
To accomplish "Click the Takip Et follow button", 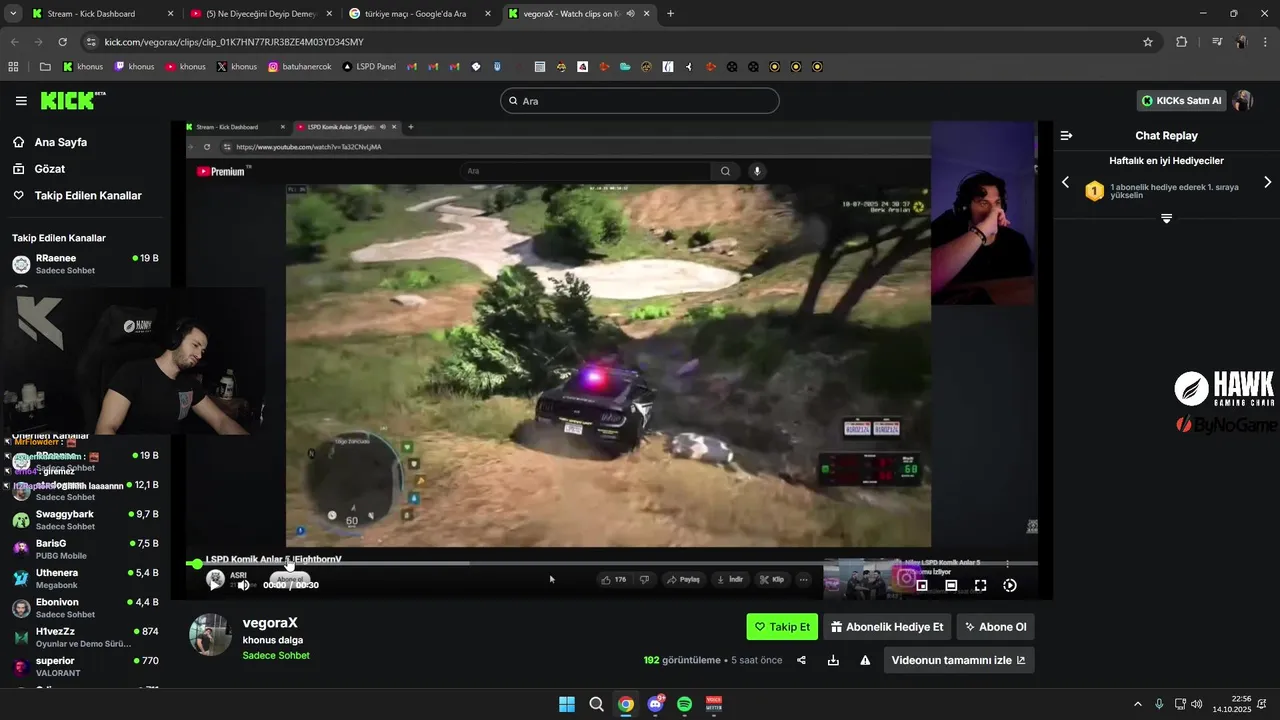I will click(782, 627).
